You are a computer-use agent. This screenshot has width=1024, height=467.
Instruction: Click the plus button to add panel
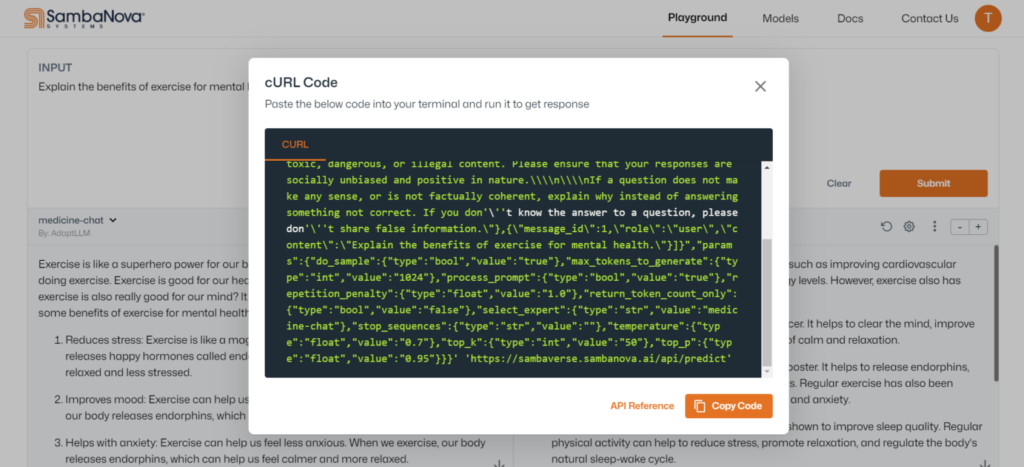(x=978, y=227)
